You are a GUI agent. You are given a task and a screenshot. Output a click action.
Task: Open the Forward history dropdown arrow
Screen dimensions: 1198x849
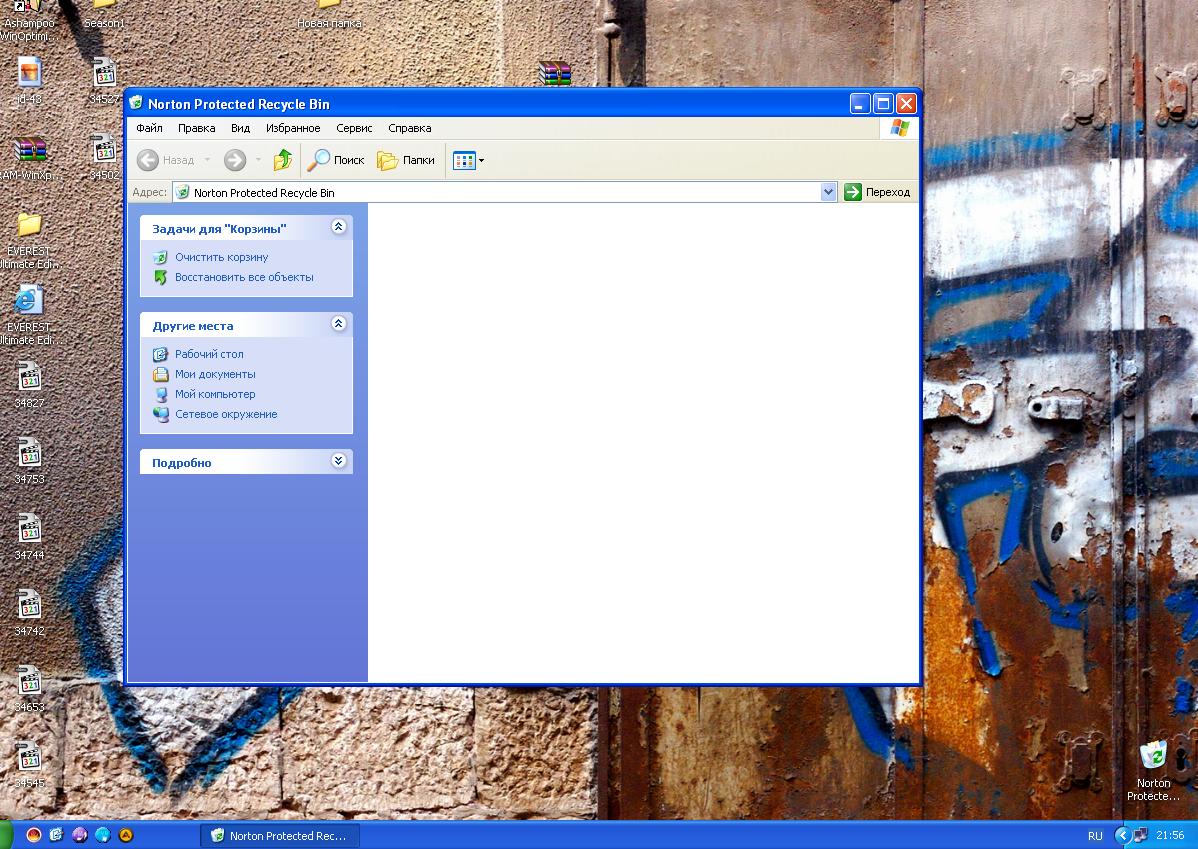[258, 160]
